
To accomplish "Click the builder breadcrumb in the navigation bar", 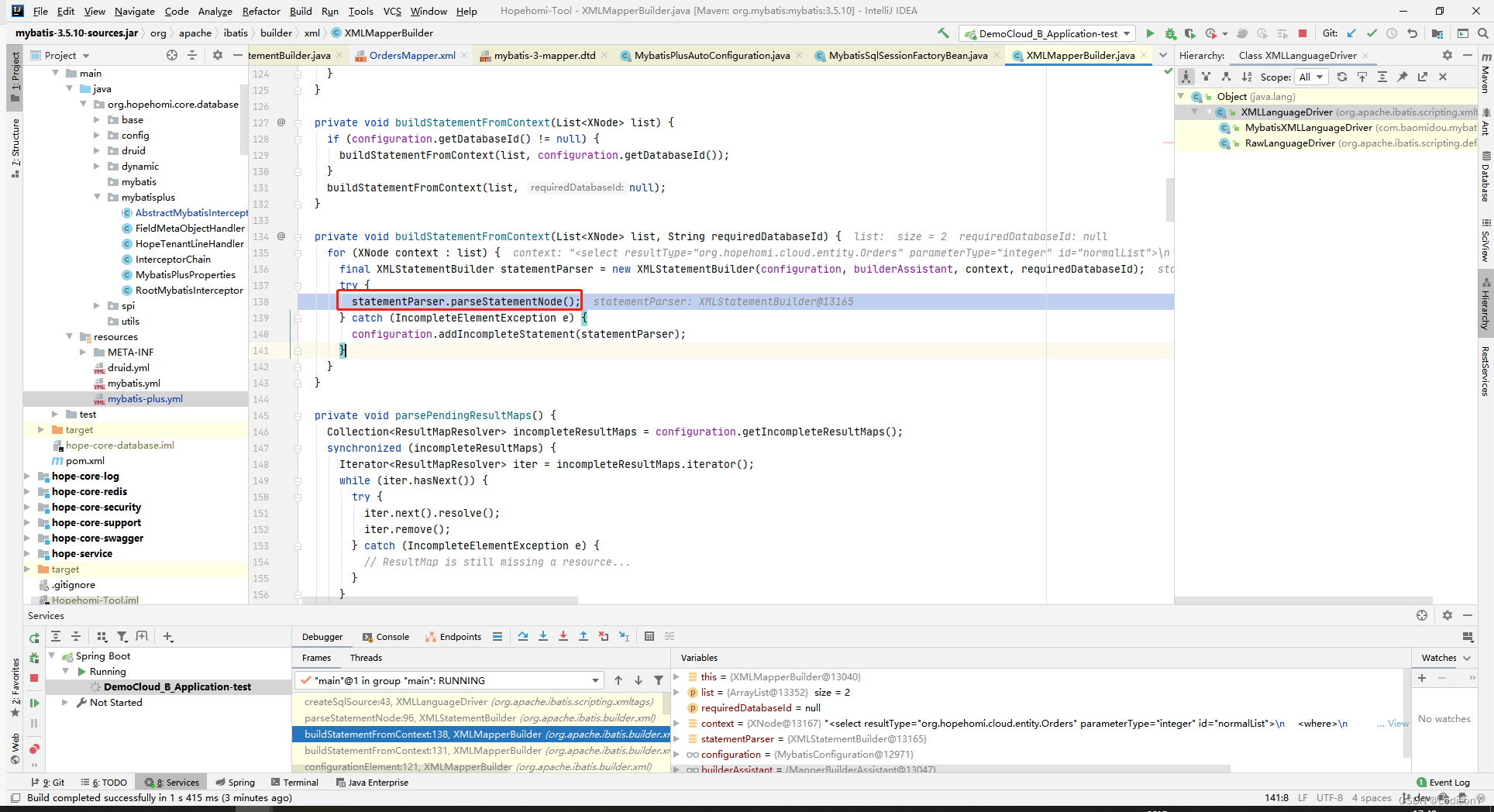I will [276, 33].
